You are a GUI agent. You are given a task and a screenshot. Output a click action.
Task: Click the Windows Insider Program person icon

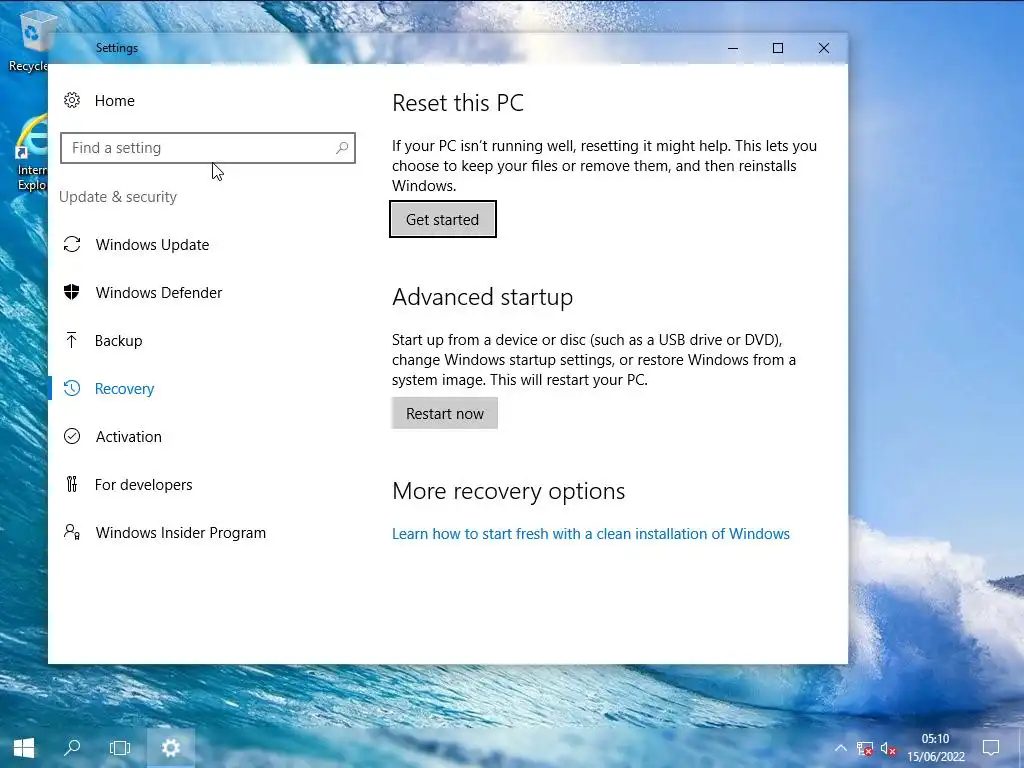coord(72,532)
